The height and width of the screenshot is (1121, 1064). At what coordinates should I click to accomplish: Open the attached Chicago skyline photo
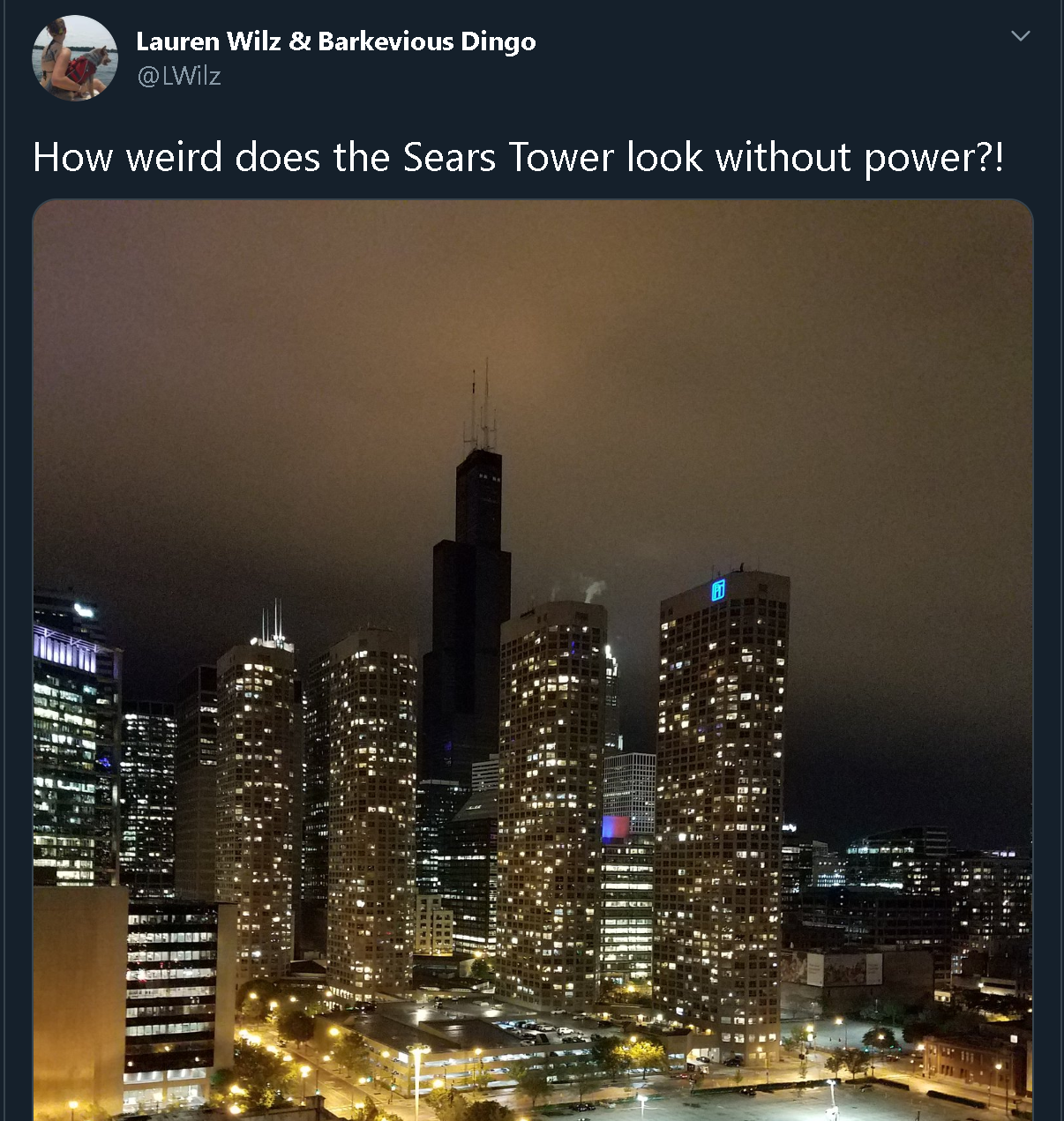tap(533, 661)
